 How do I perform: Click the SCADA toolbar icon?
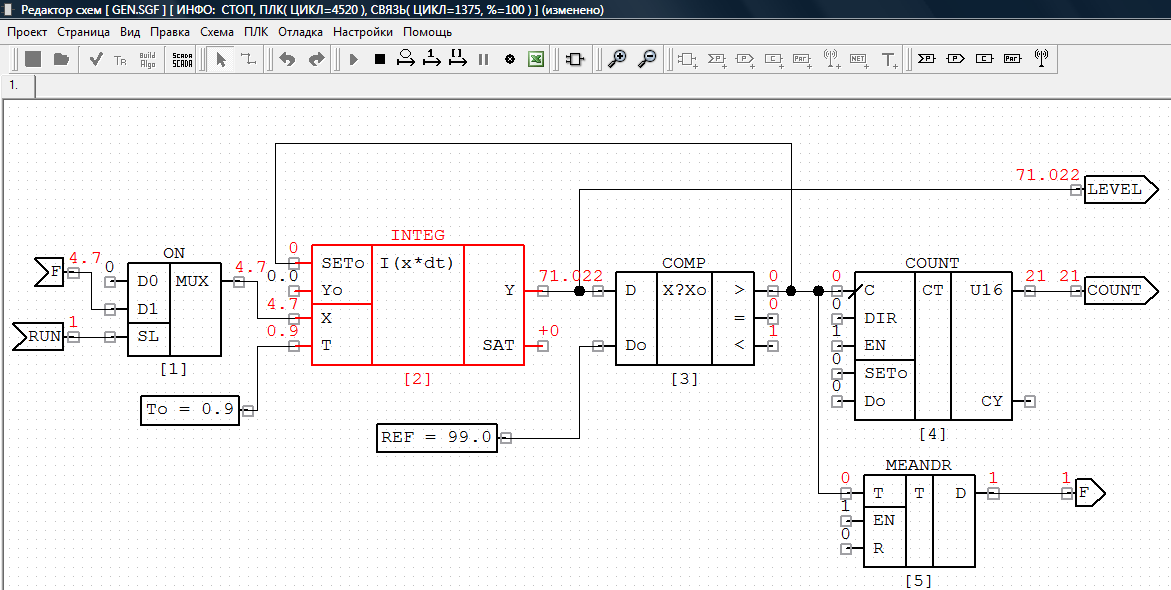pos(182,60)
